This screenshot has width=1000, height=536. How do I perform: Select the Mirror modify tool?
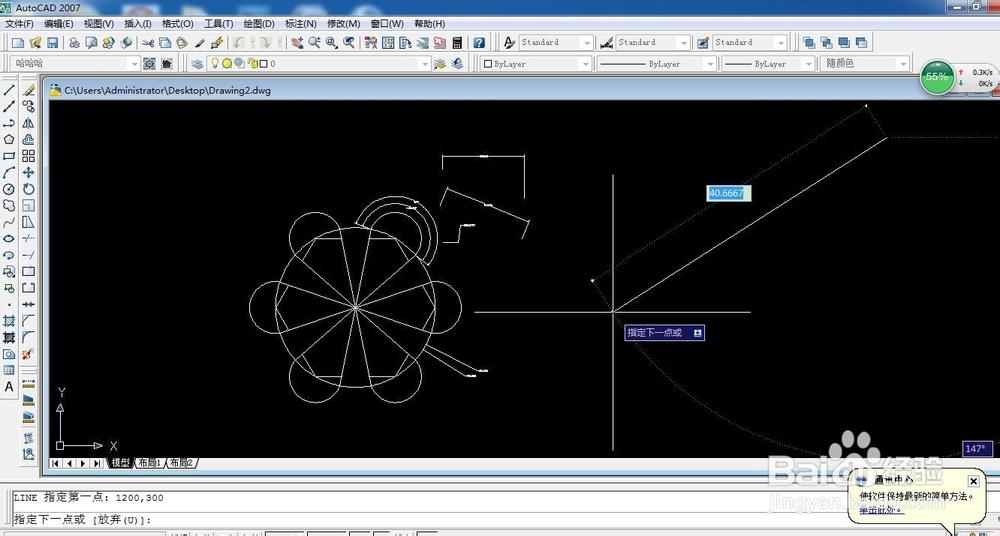point(29,123)
